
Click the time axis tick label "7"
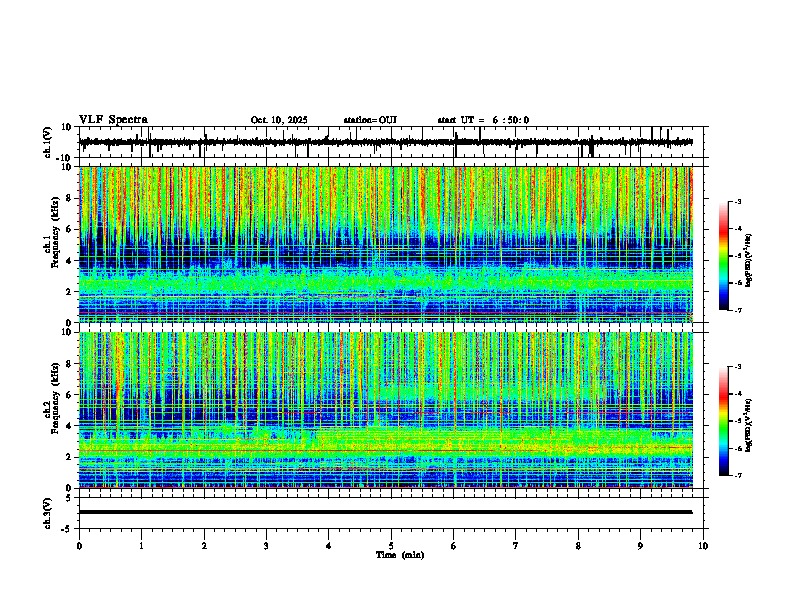(516, 546)
